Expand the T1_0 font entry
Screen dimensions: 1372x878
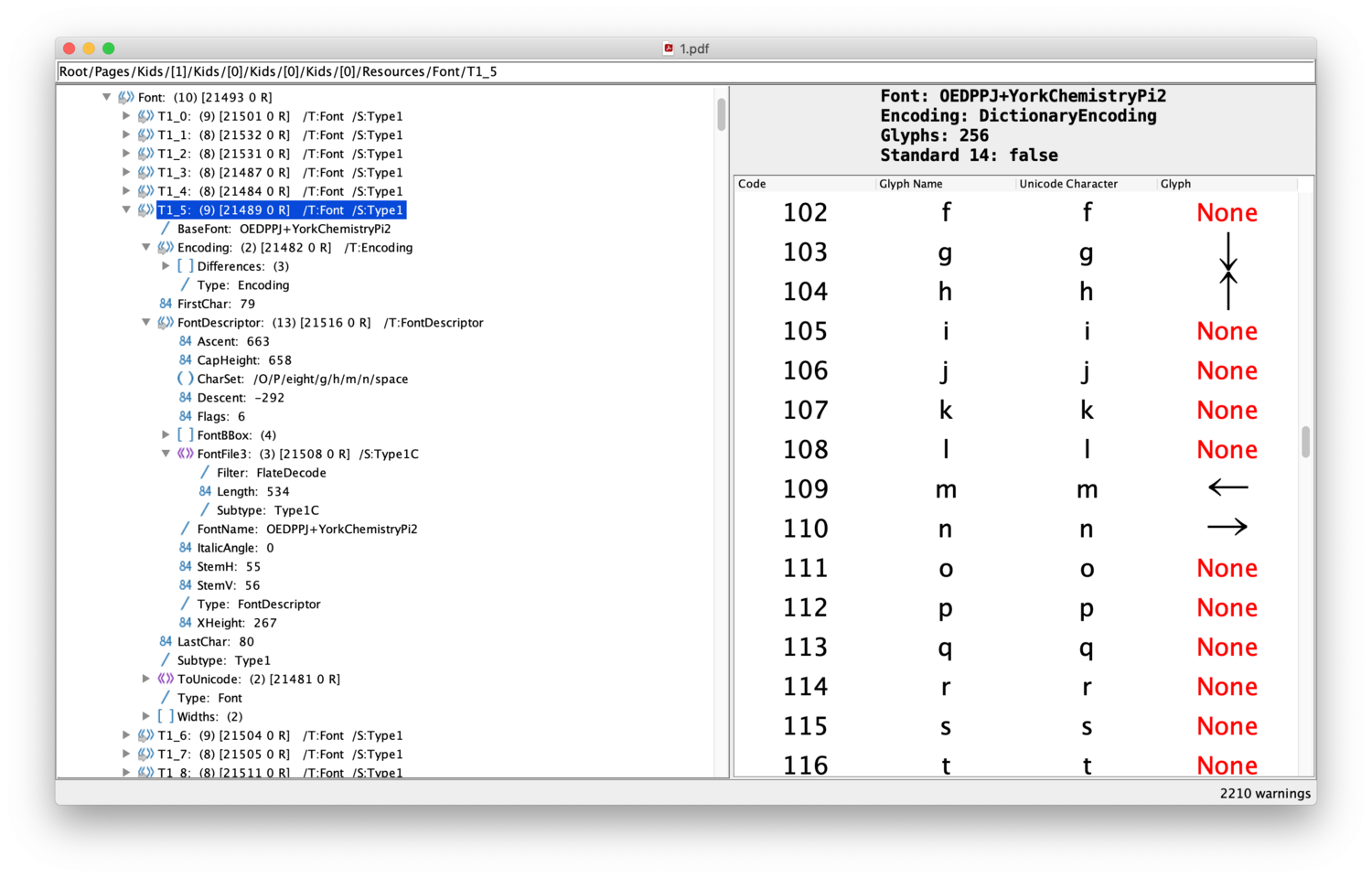point(126,116)
